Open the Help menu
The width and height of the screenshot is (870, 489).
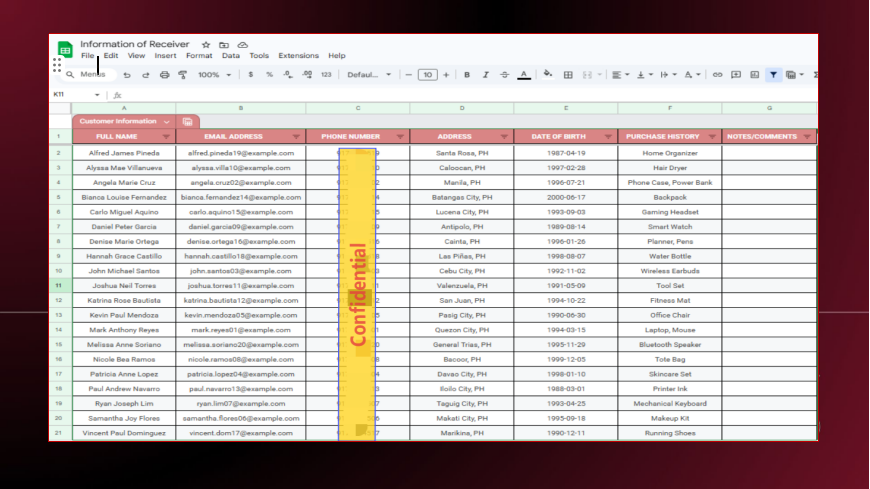click(x=337, y=56)
